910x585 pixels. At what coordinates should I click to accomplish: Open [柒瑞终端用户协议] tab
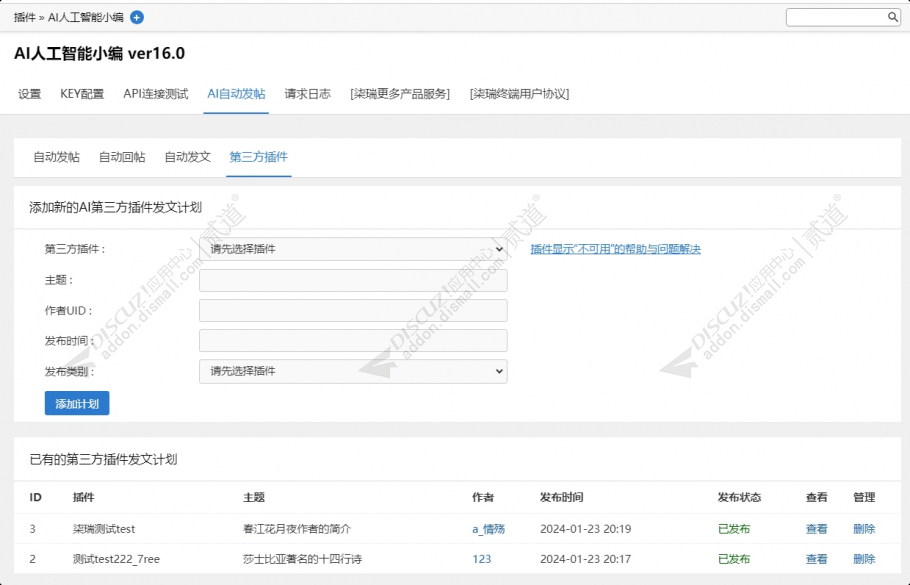(519, 94)
